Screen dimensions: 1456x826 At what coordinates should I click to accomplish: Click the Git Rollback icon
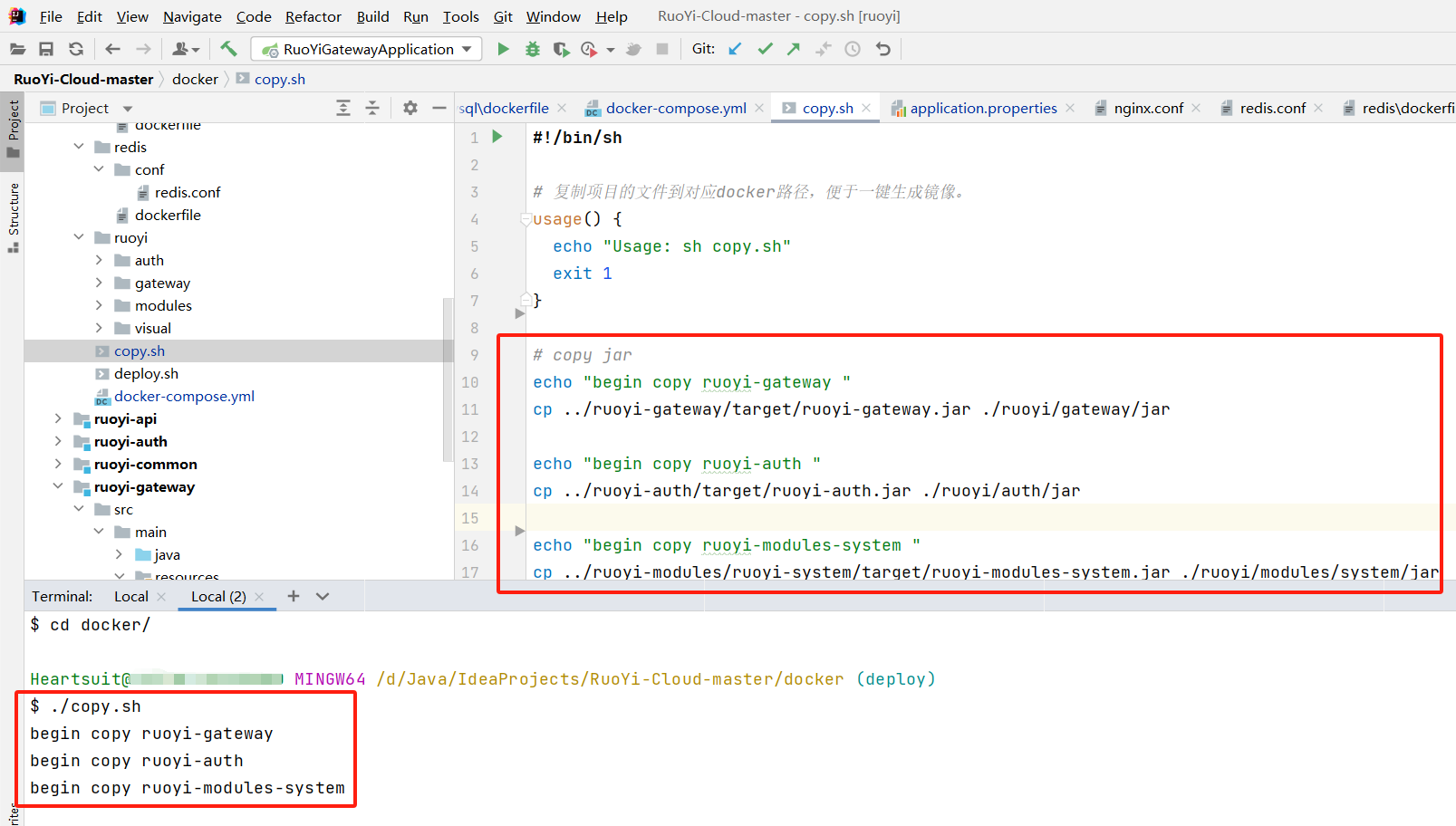click(x=883, y=49)
